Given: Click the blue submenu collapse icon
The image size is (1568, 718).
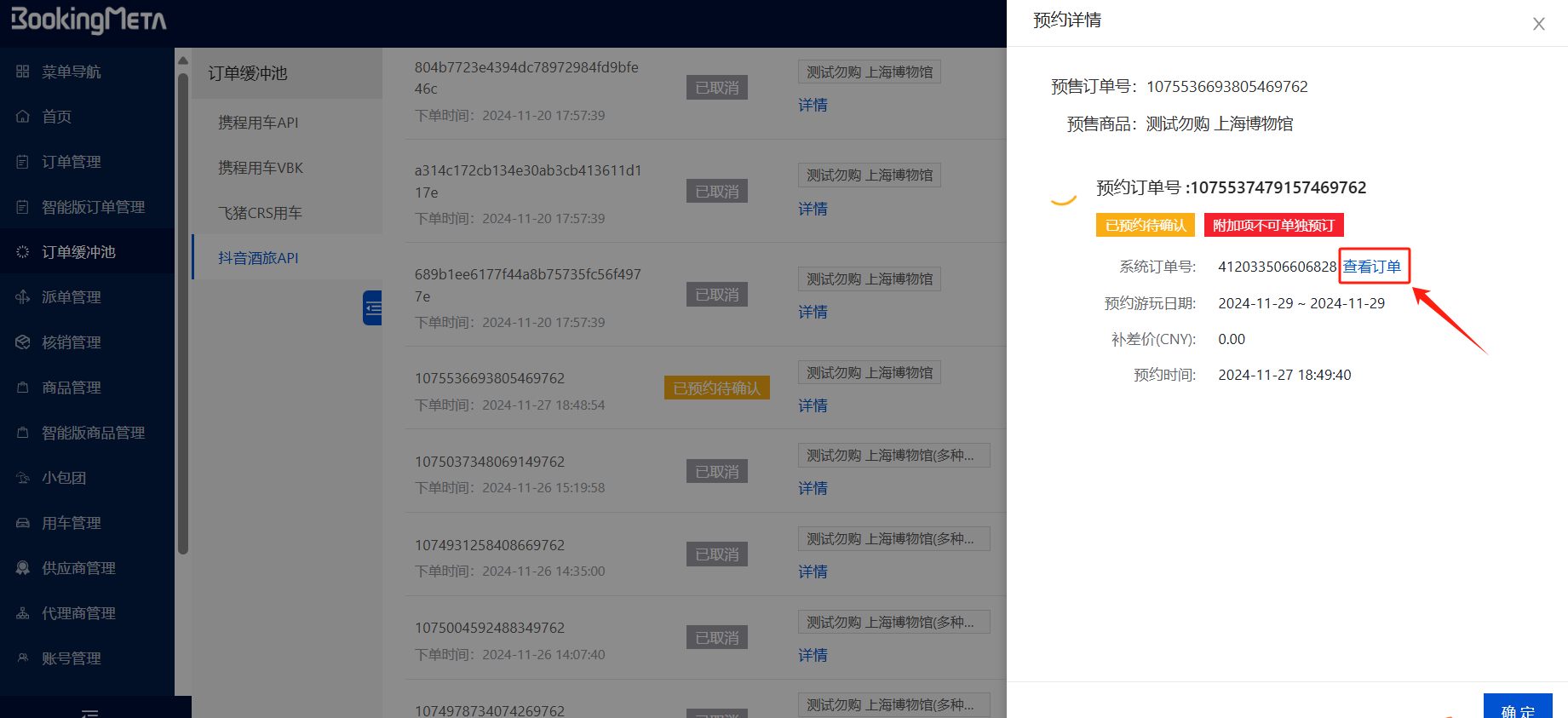Looking at the screenshot, I should (x=372, y=307).
